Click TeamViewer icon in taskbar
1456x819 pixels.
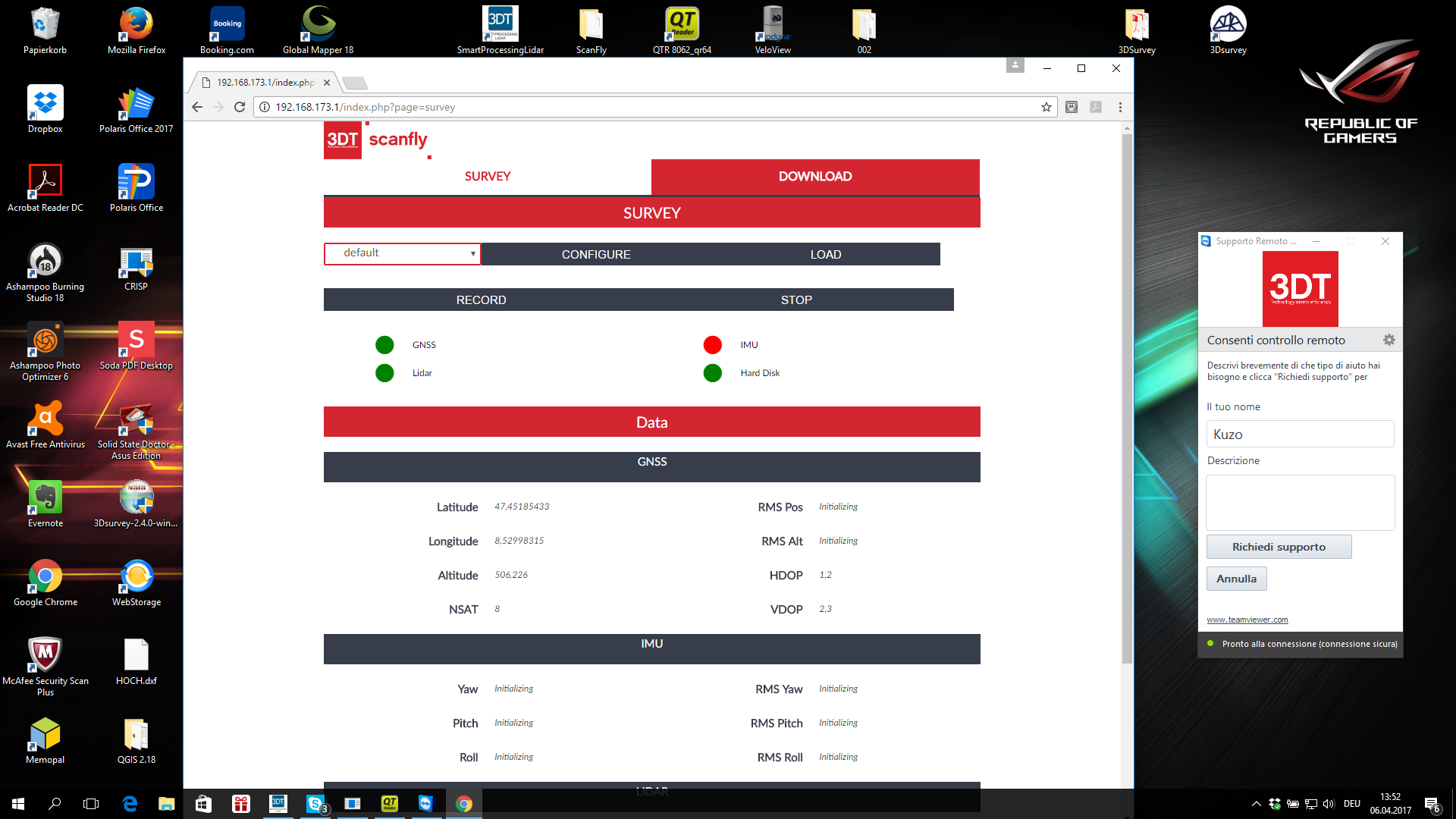click(x=425, y=804)
